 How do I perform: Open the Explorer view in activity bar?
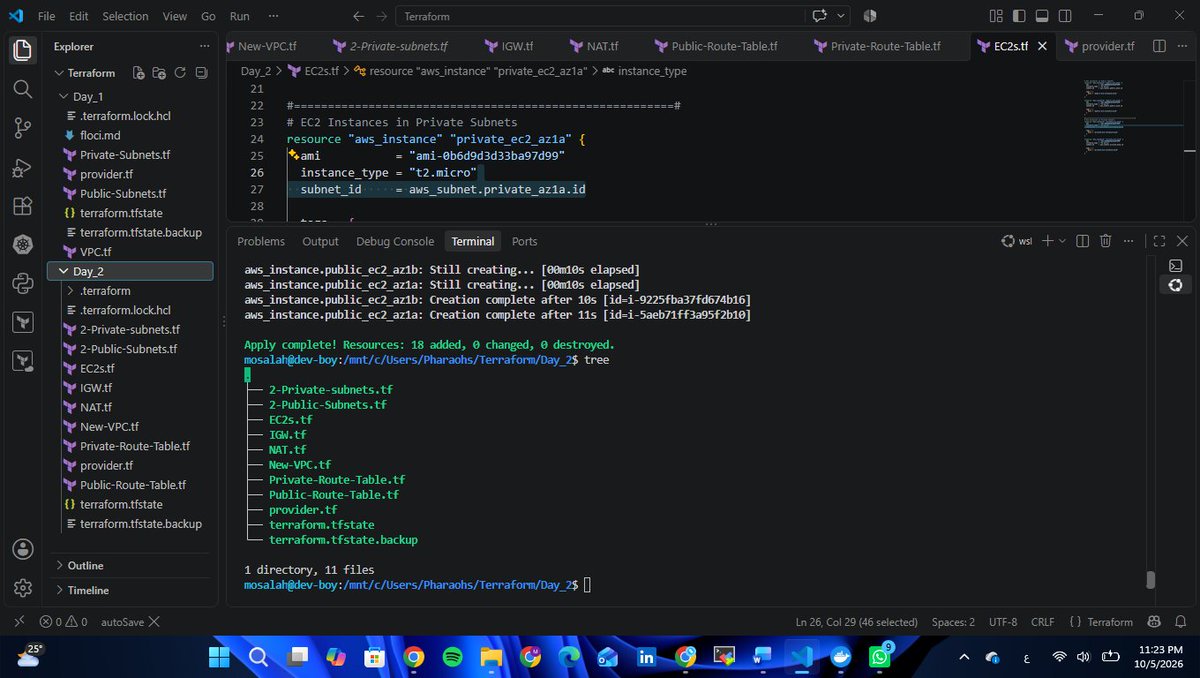coord(22,50)
